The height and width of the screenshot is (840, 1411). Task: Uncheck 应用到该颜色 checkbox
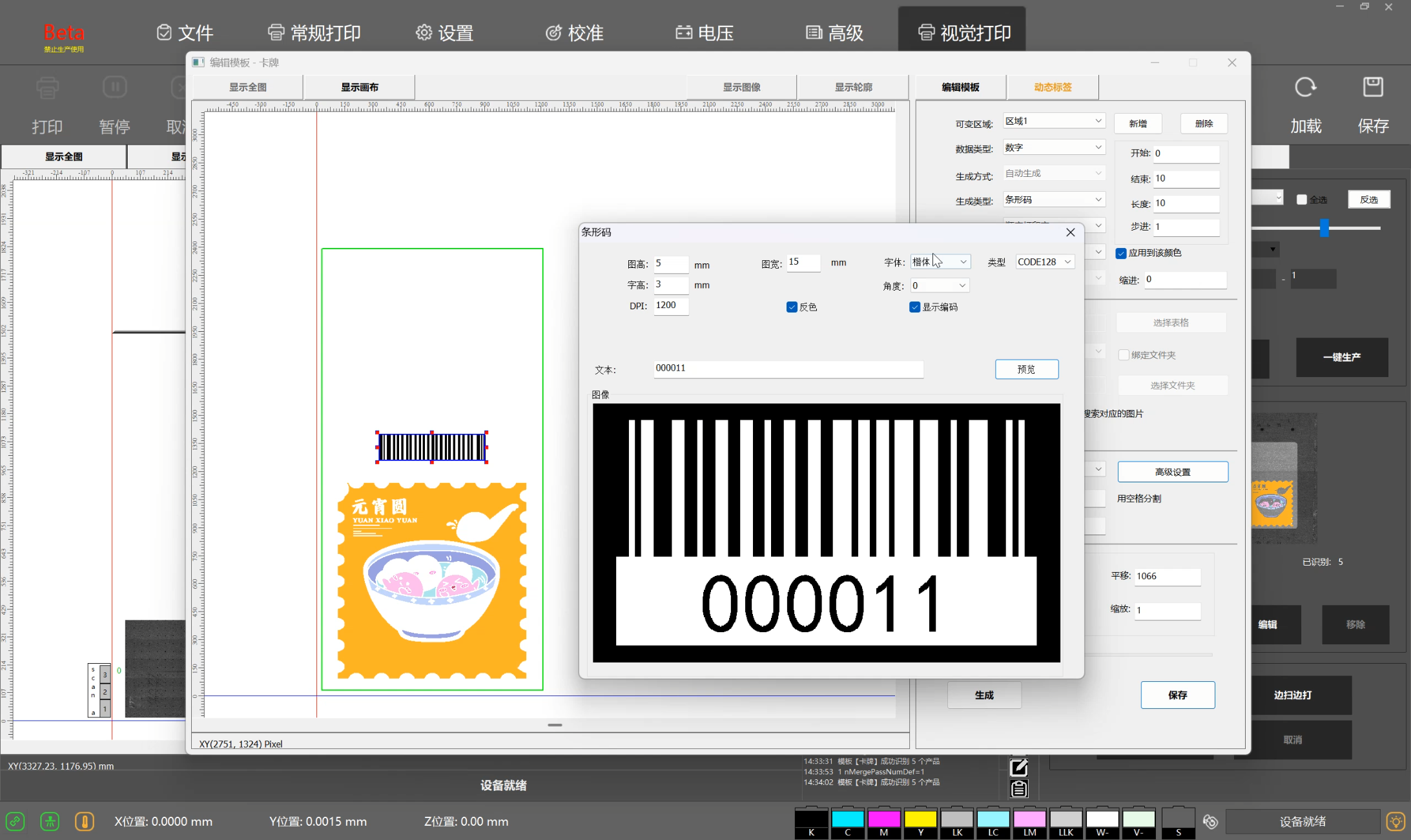1121,253
